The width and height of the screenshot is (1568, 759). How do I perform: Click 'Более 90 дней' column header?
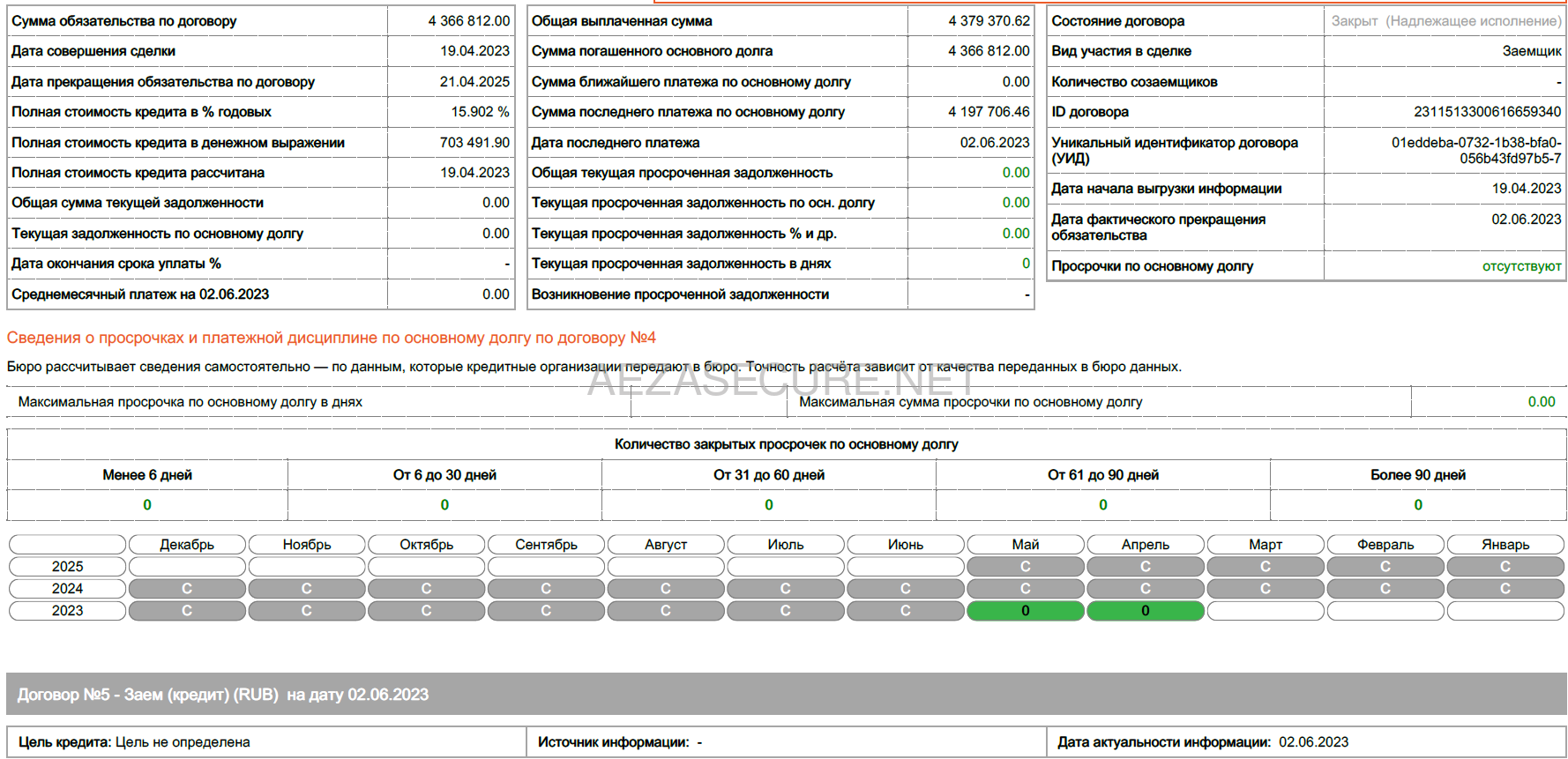point(1418,475)
